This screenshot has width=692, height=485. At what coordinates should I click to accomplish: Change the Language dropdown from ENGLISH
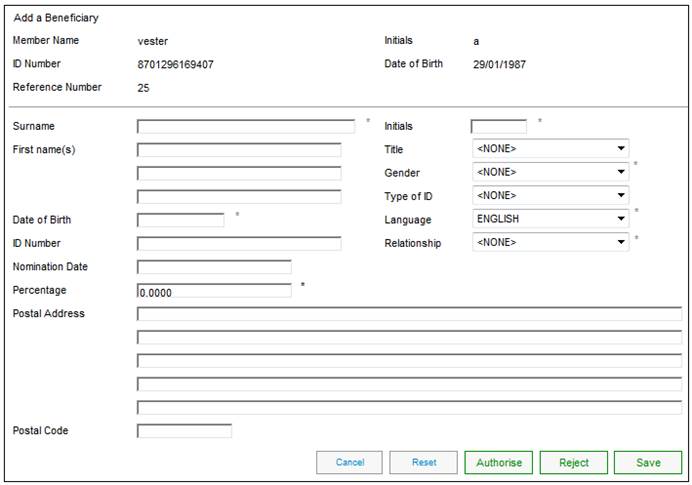(x=550, y=219)
